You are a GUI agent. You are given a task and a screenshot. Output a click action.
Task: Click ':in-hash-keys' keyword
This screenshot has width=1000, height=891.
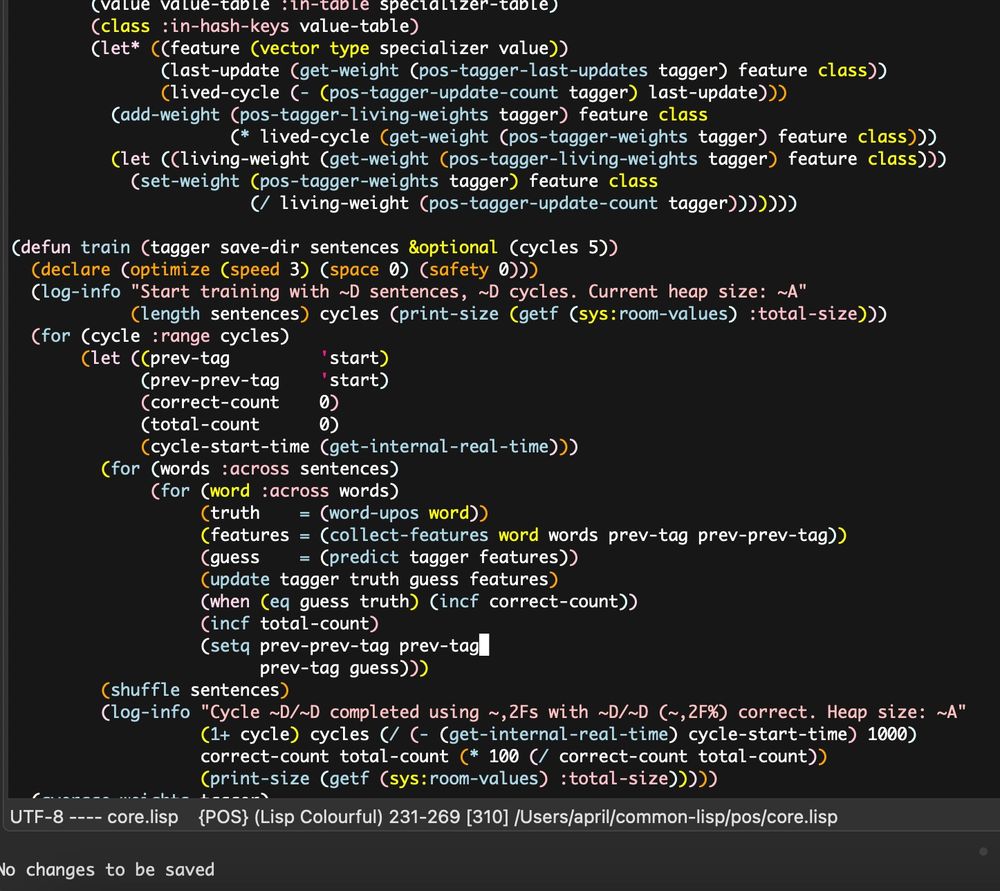[x=225, y=26]
